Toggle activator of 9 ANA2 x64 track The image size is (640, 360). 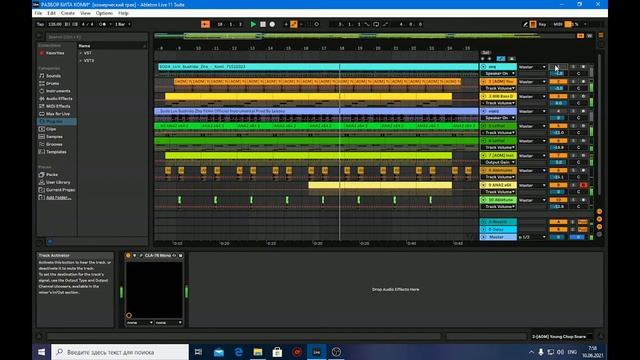point(558,185)
